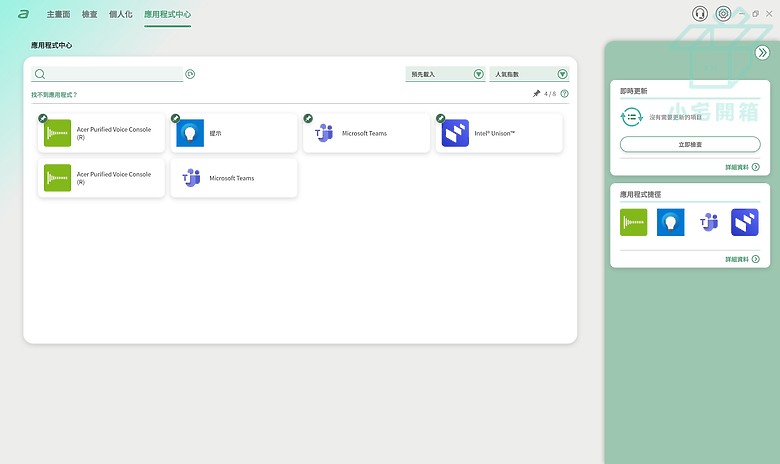Image resolution: width=780 pixels, height=464 pixels.
Task: Click the refresh icon beside search box
Action: [x=190, y=74]
